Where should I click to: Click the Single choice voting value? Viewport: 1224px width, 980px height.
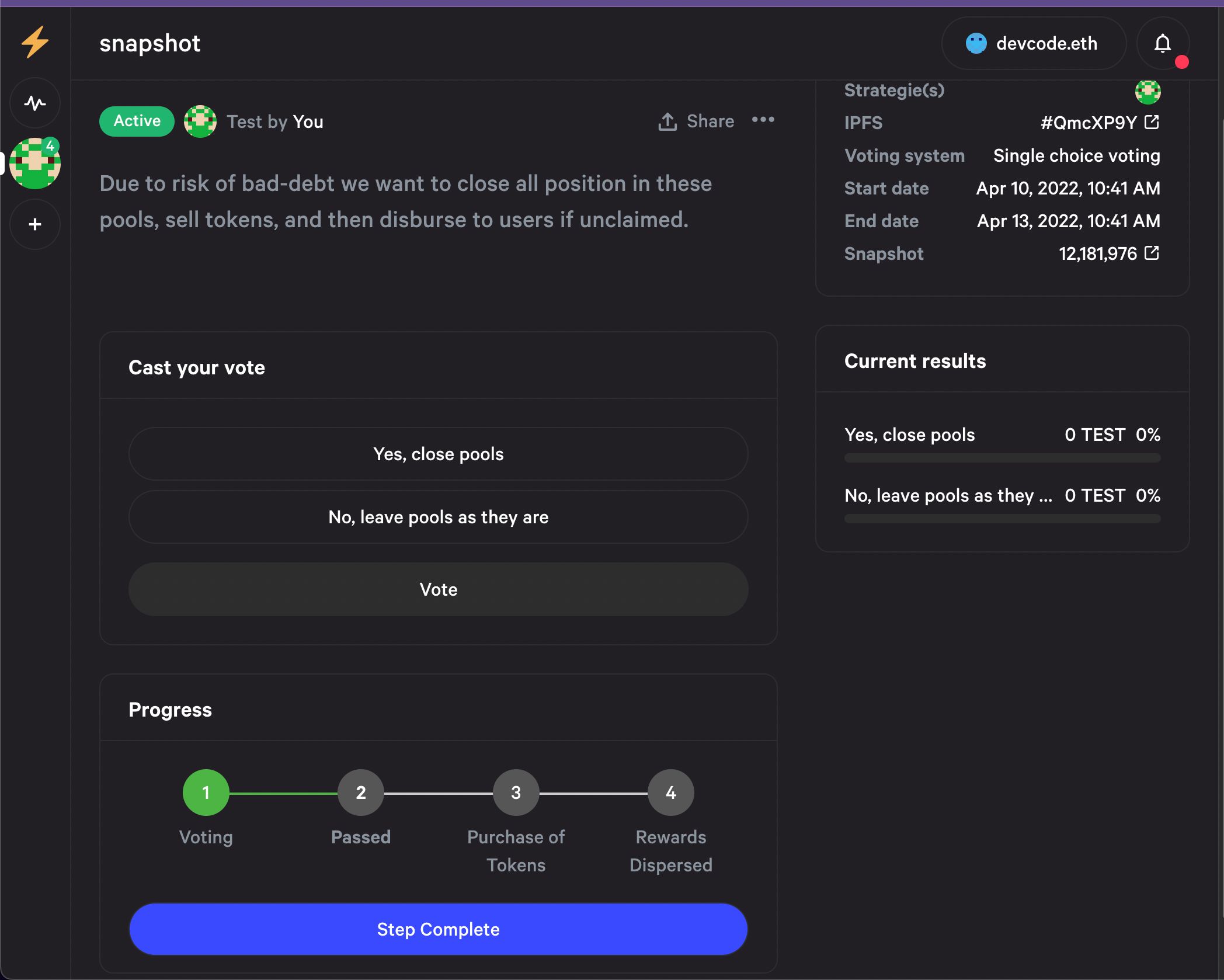(1077, 155)
